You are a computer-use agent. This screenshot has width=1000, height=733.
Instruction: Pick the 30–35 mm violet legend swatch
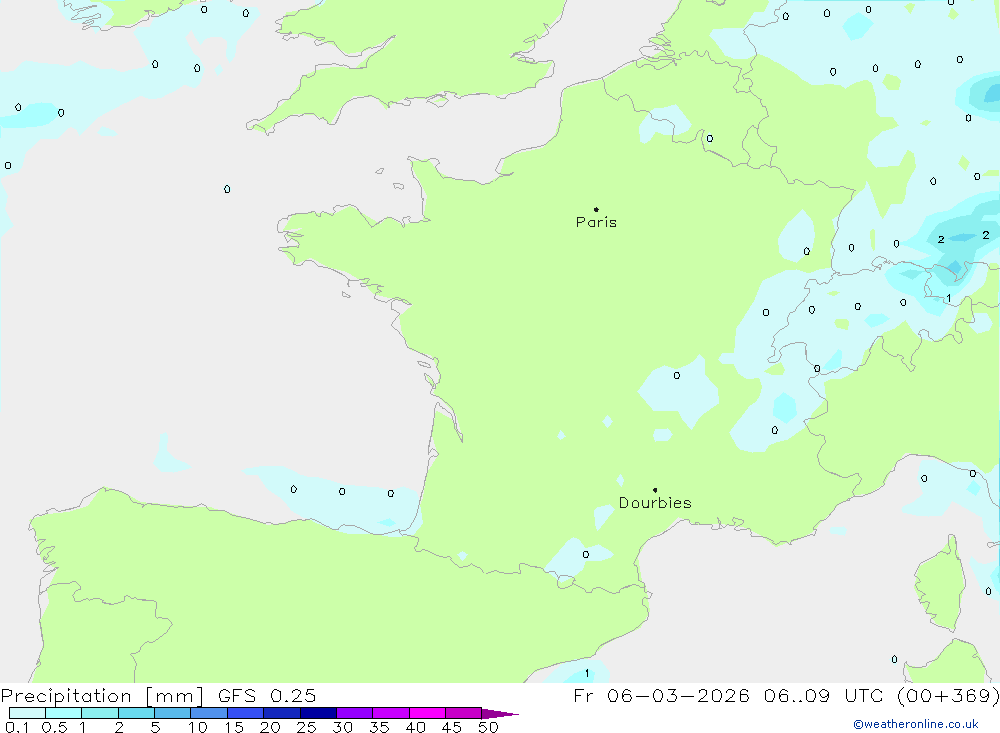(355, 713)
